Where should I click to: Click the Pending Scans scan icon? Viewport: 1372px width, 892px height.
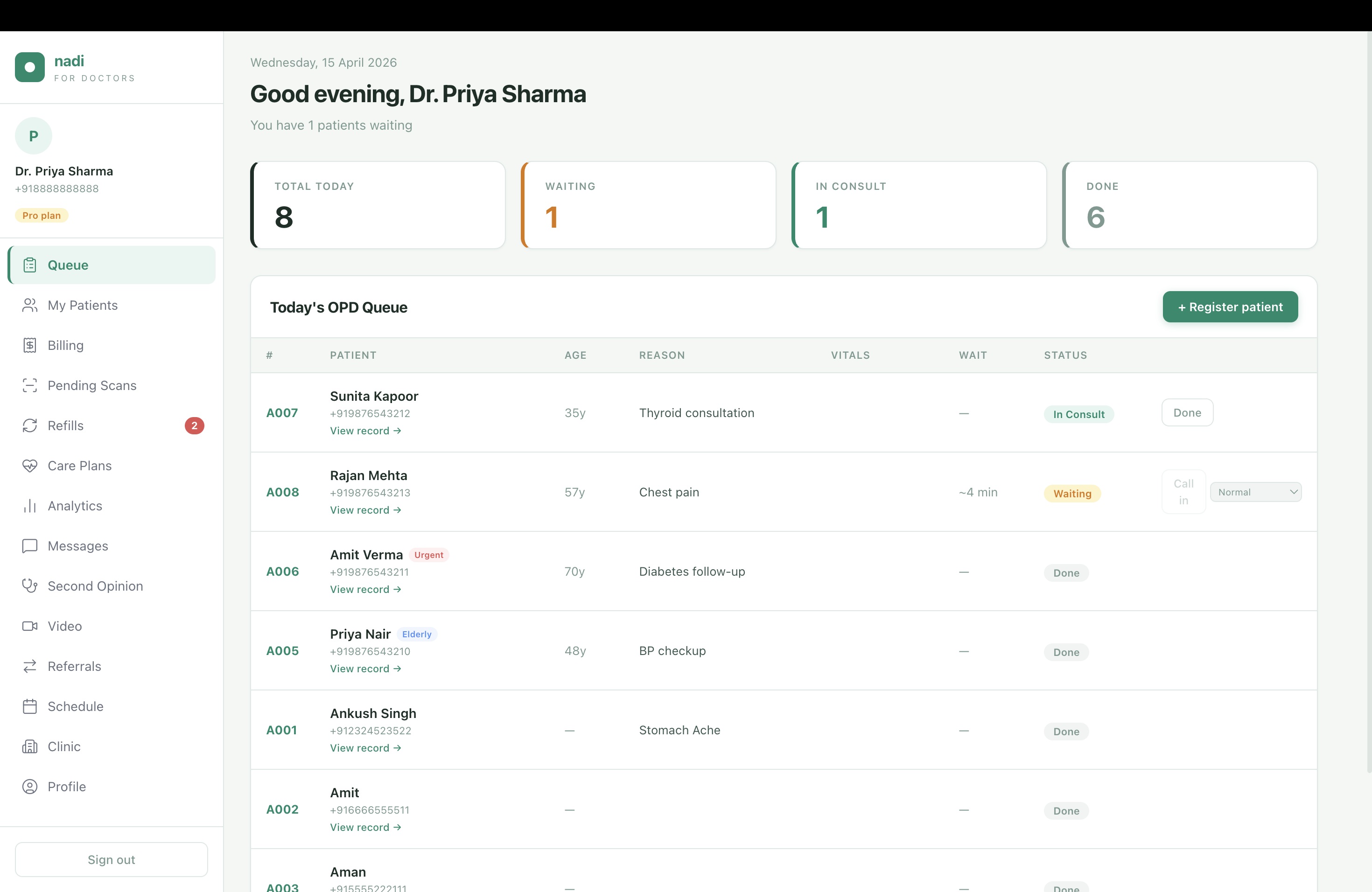click(x=30, y=385)
